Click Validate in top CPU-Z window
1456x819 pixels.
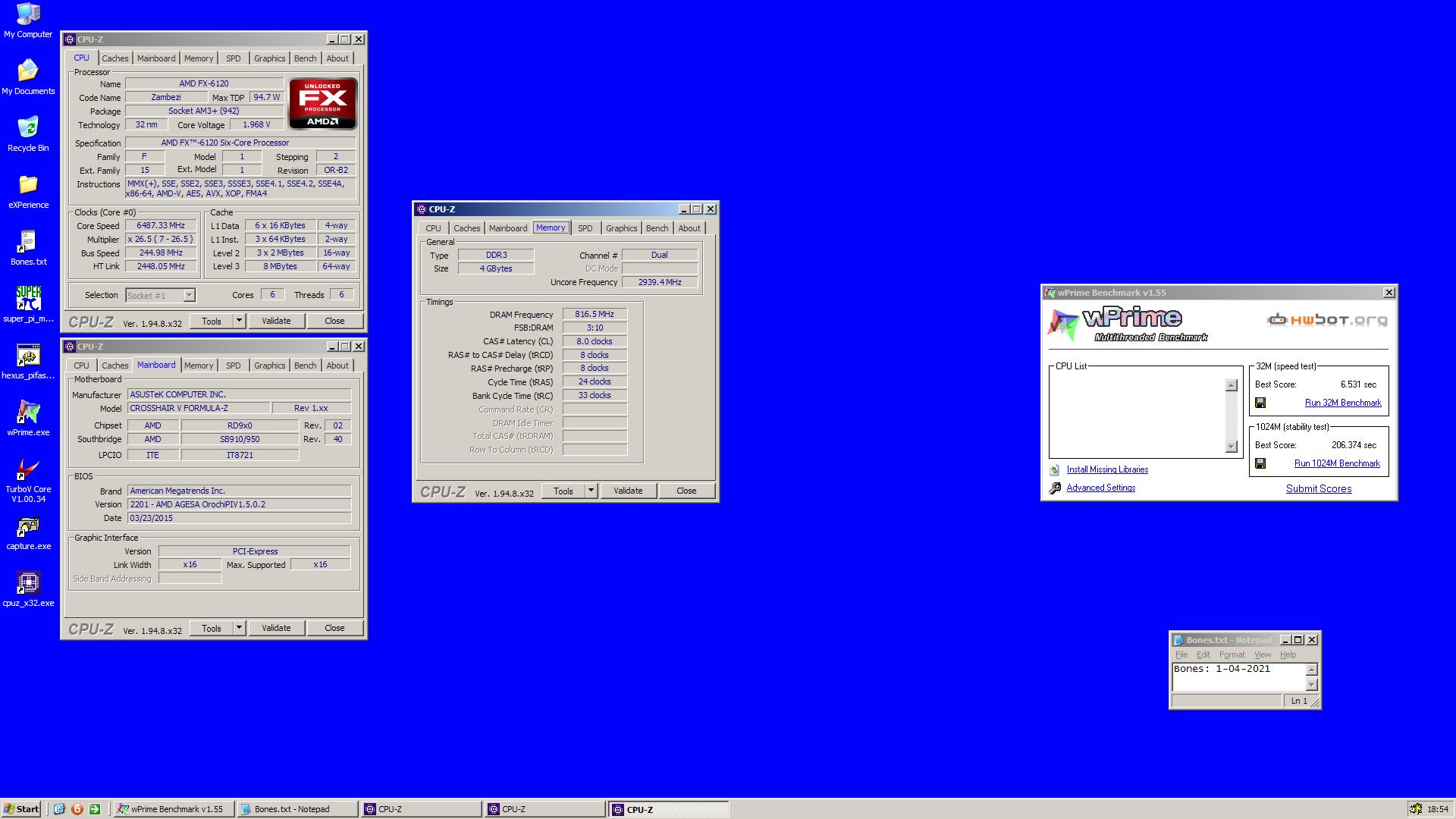pyautogui.click(x=276, y=321)
